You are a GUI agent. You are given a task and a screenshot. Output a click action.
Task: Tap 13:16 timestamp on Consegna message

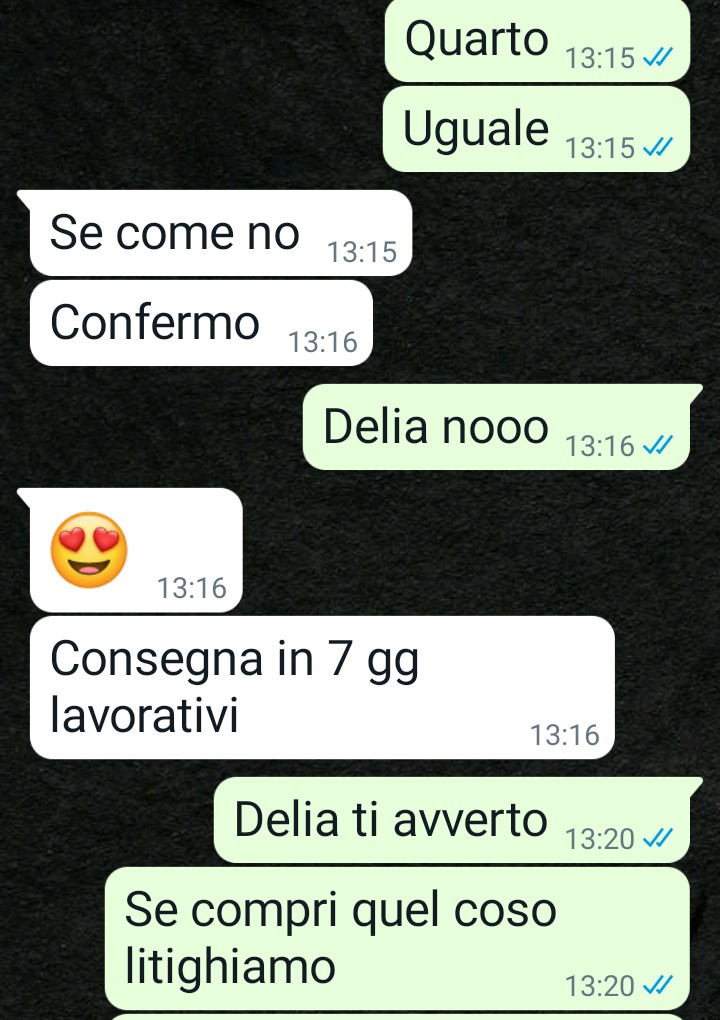pyautogui.click(x=565, y=735)
